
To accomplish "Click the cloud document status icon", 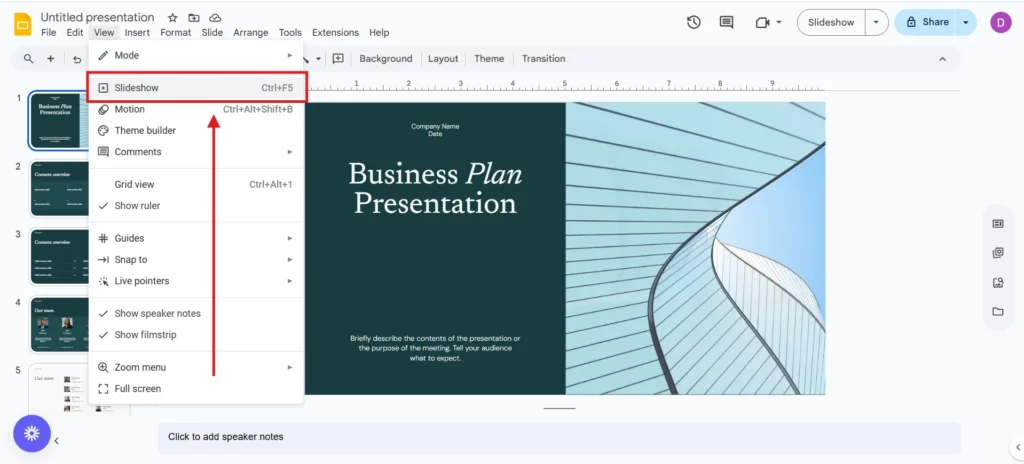I will coord(215,18).
